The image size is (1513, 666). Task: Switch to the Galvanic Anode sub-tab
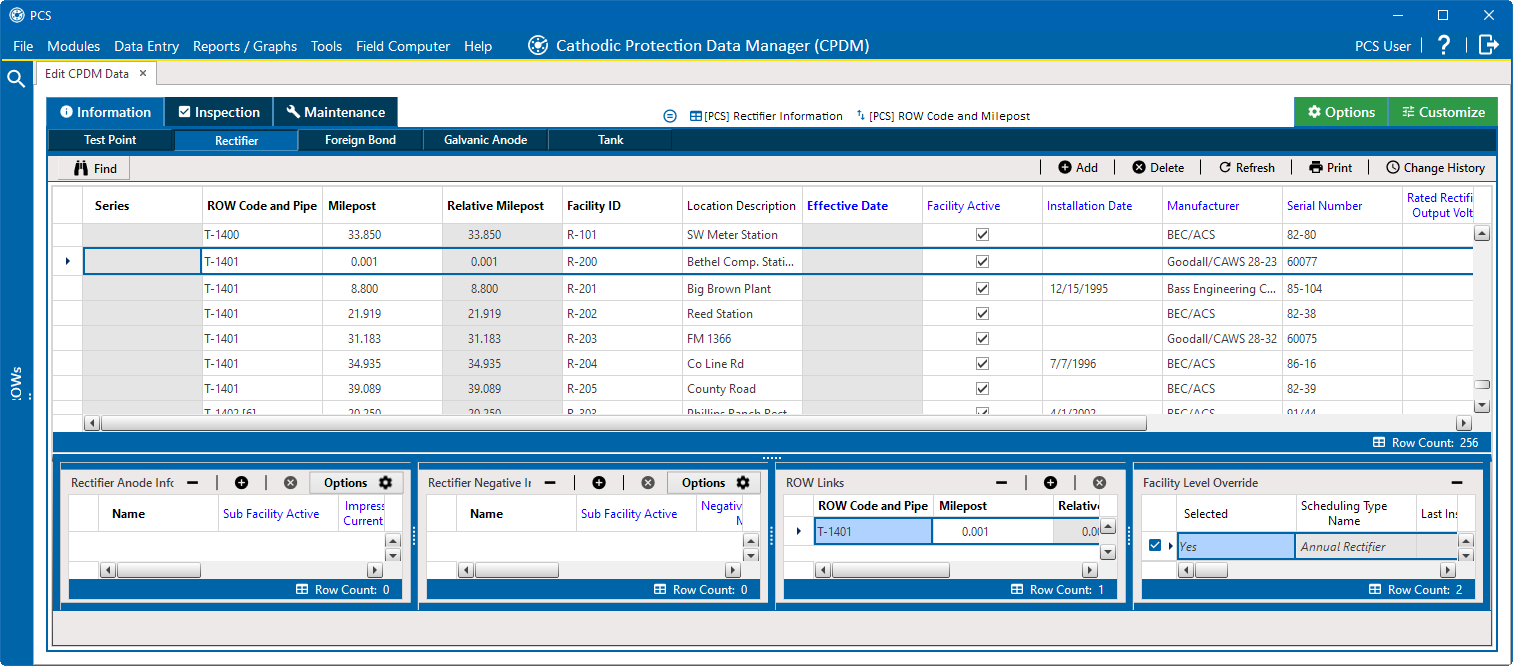tap(485, 140)
